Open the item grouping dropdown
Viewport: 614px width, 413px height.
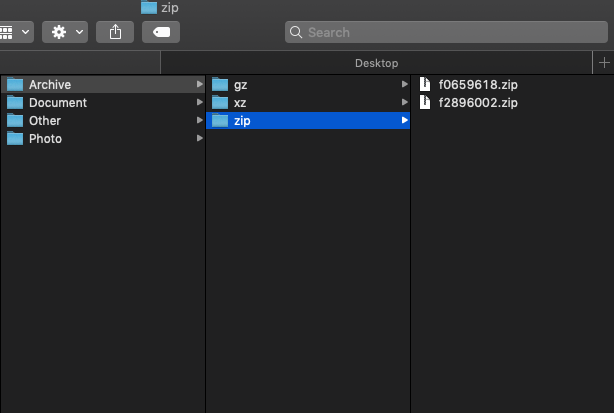16,32
